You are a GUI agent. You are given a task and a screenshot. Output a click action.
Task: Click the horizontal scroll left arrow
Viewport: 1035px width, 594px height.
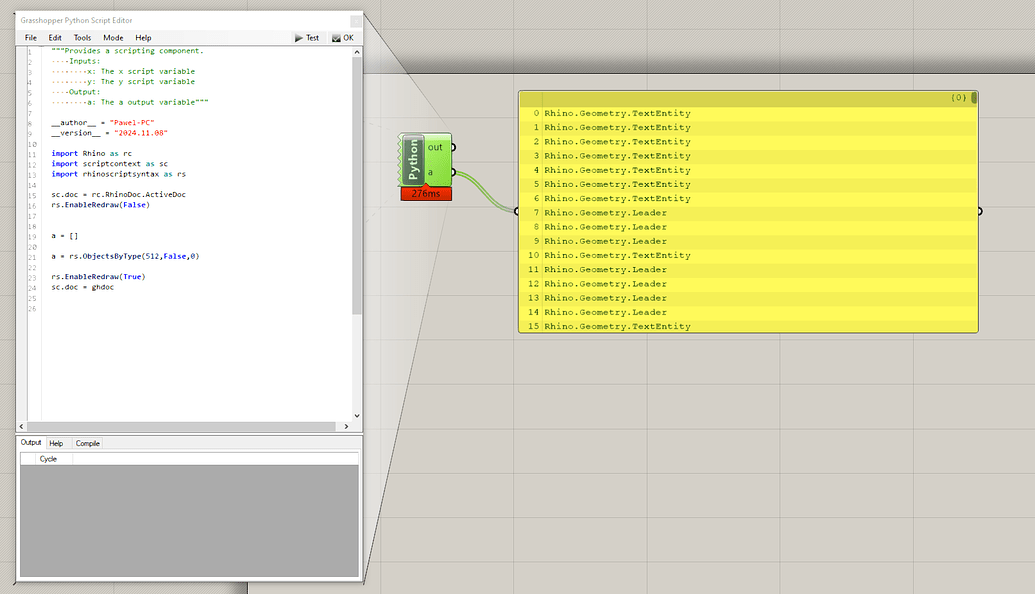(x=21, y=426)
